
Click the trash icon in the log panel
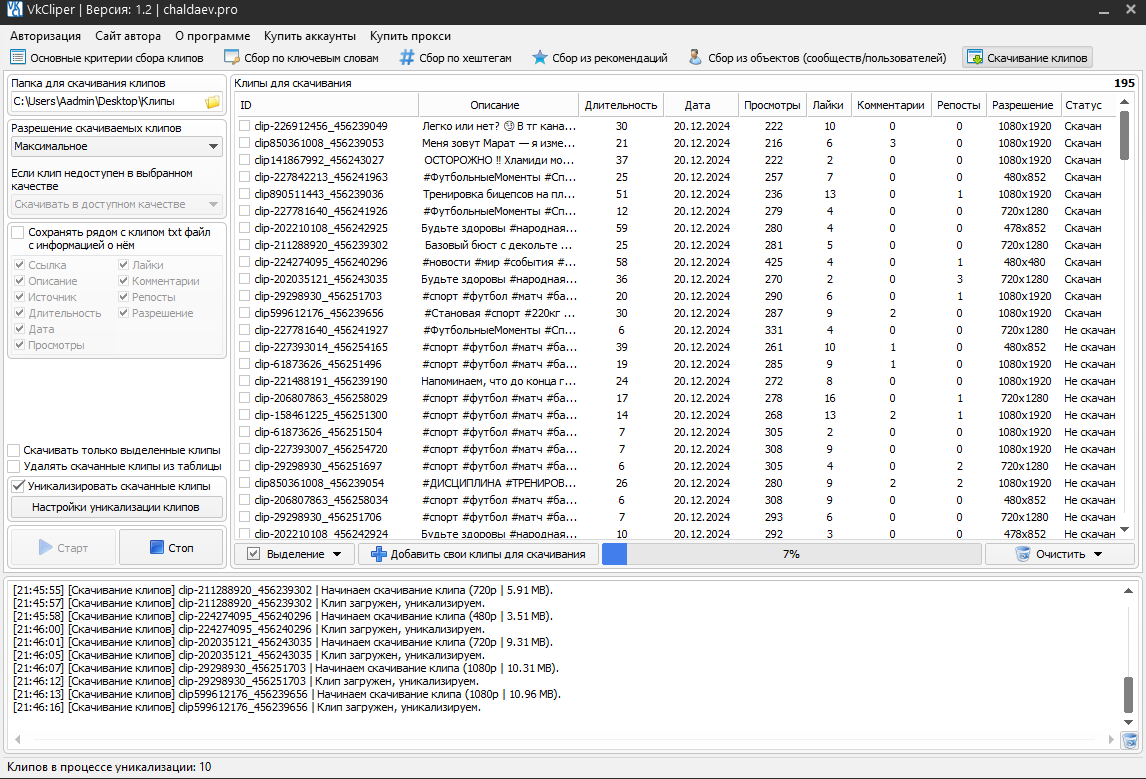(x=1129, y=740)
